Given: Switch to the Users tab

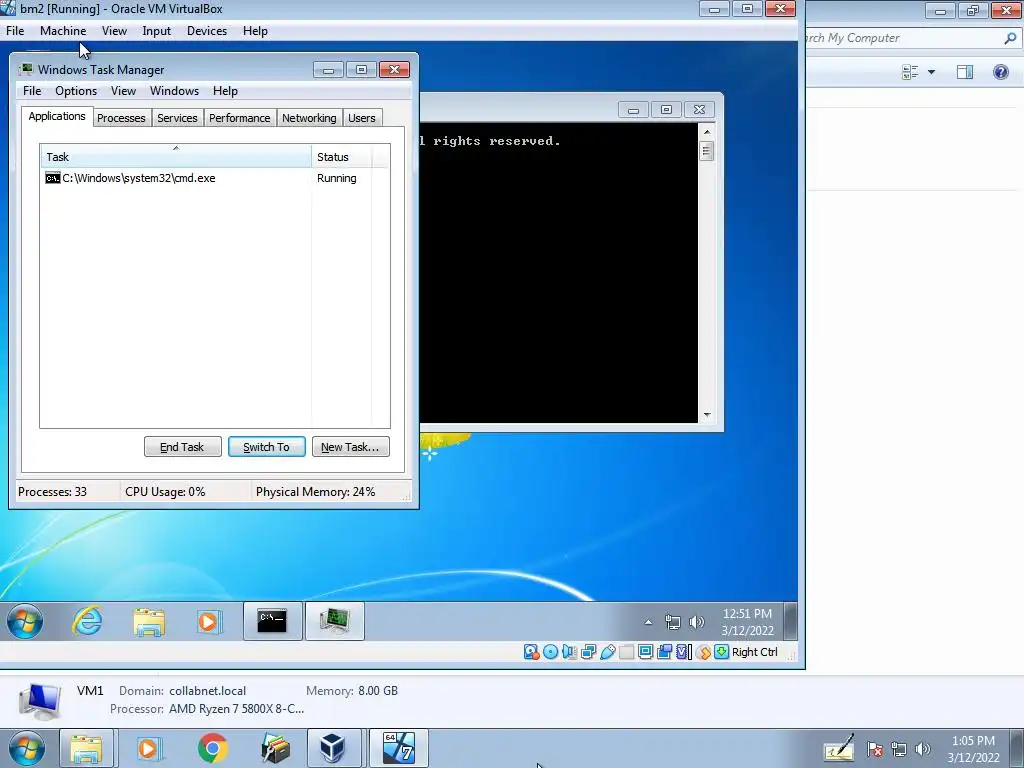Looking at the screenshot, I should pyautogui.click(x=362, y=118).
